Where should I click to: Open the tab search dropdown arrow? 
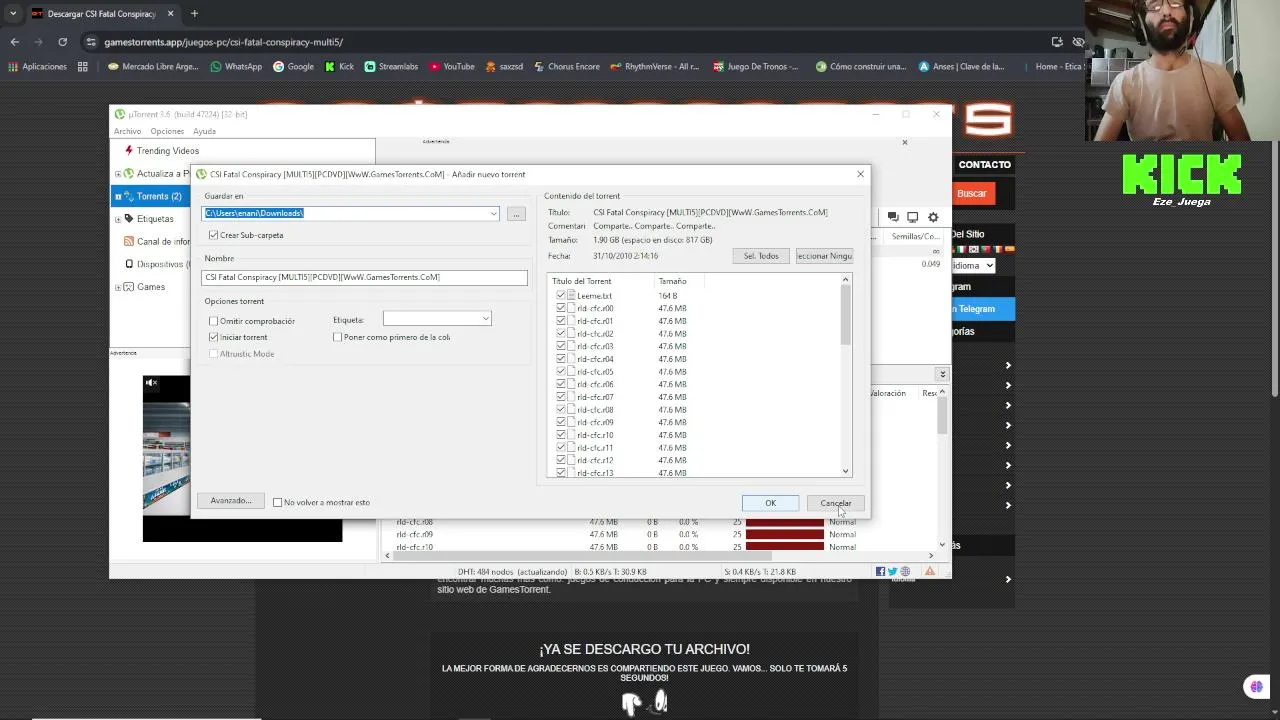(12, 14)
